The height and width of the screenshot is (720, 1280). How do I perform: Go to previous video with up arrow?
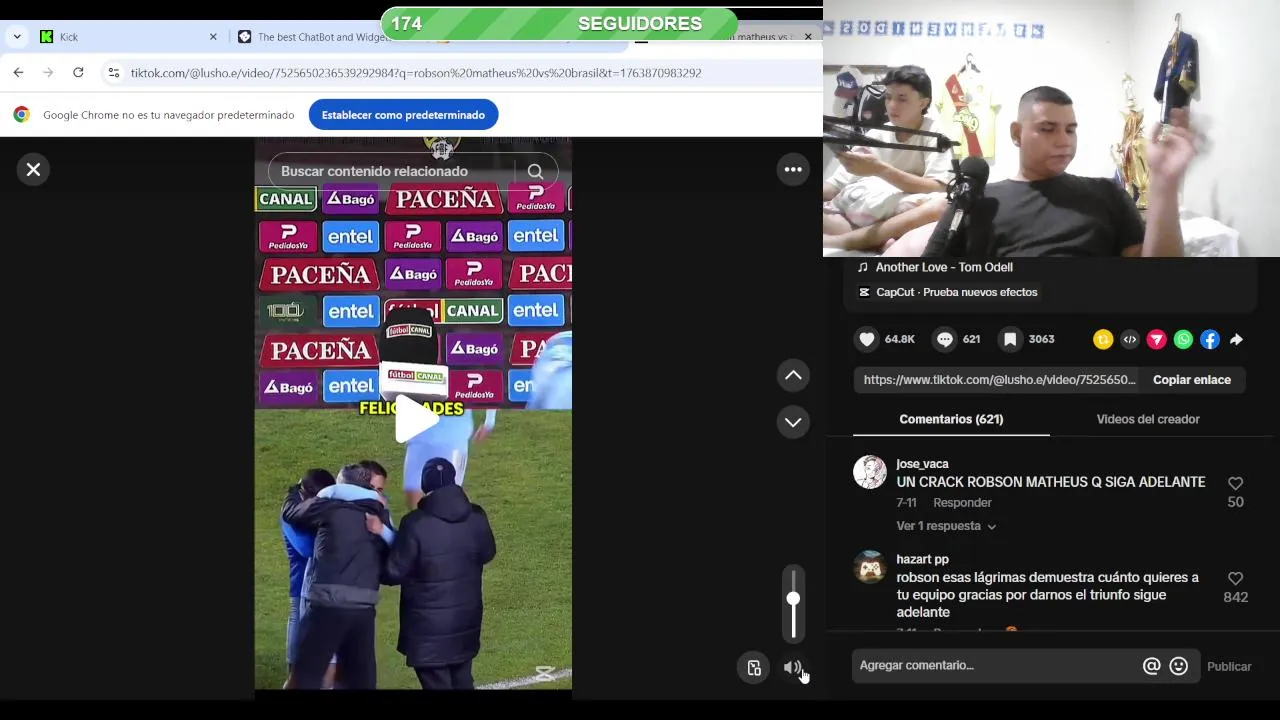(x=793, y=375)
